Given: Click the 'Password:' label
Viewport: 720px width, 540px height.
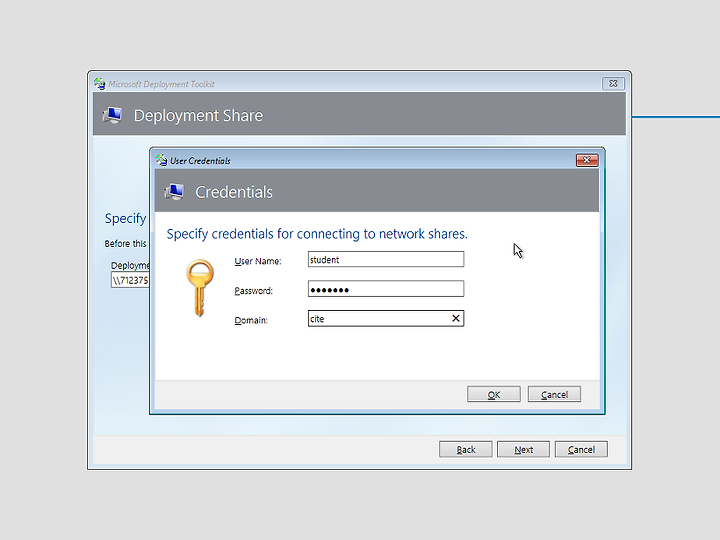Looking at the screenshot, I should tap(253, 291).
